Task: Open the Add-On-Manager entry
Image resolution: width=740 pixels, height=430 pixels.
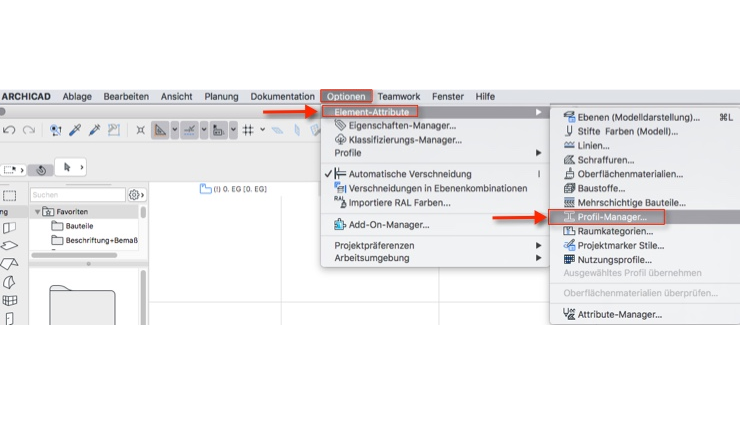Action: tap(435, 225)
